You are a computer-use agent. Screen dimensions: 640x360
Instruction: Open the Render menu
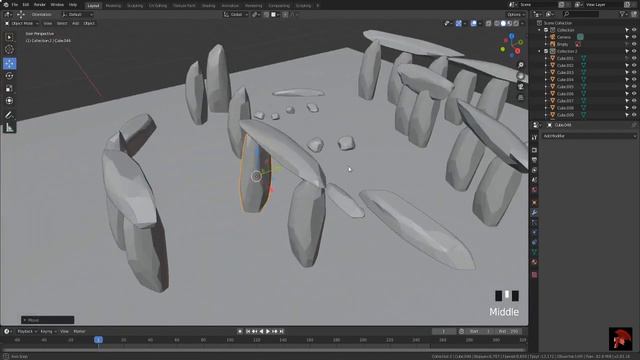pyautogui.click(x=40, y=4)
